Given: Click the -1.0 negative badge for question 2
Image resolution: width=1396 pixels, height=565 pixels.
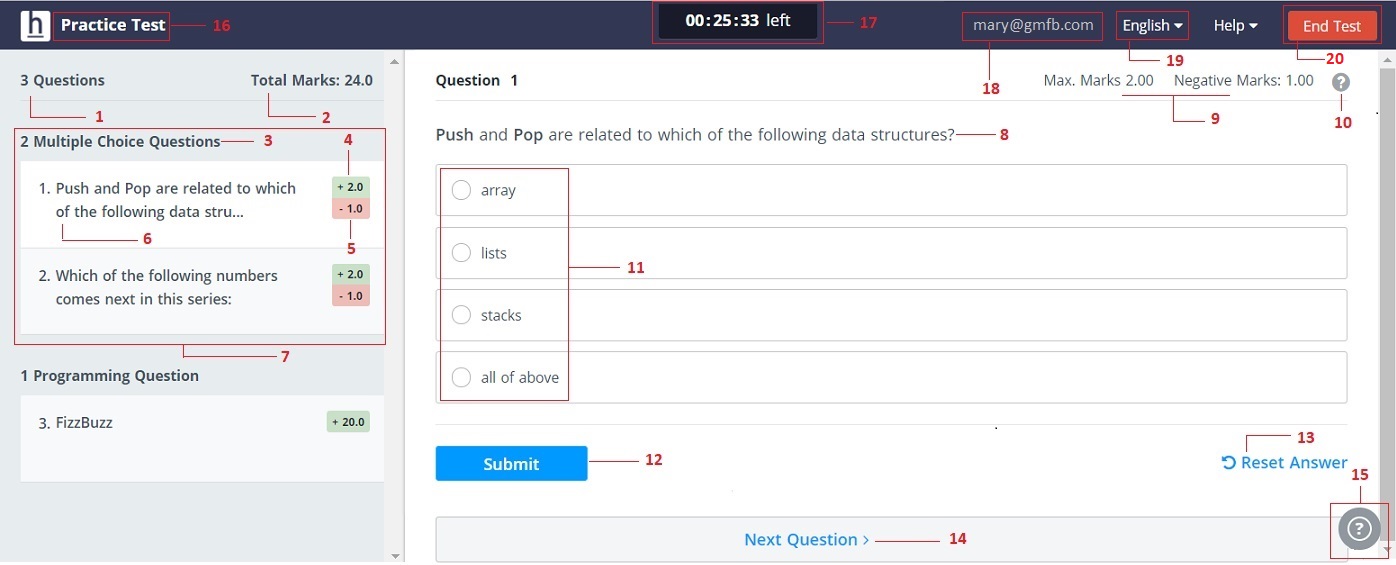Looking at the screenshot, I should 351,295.
